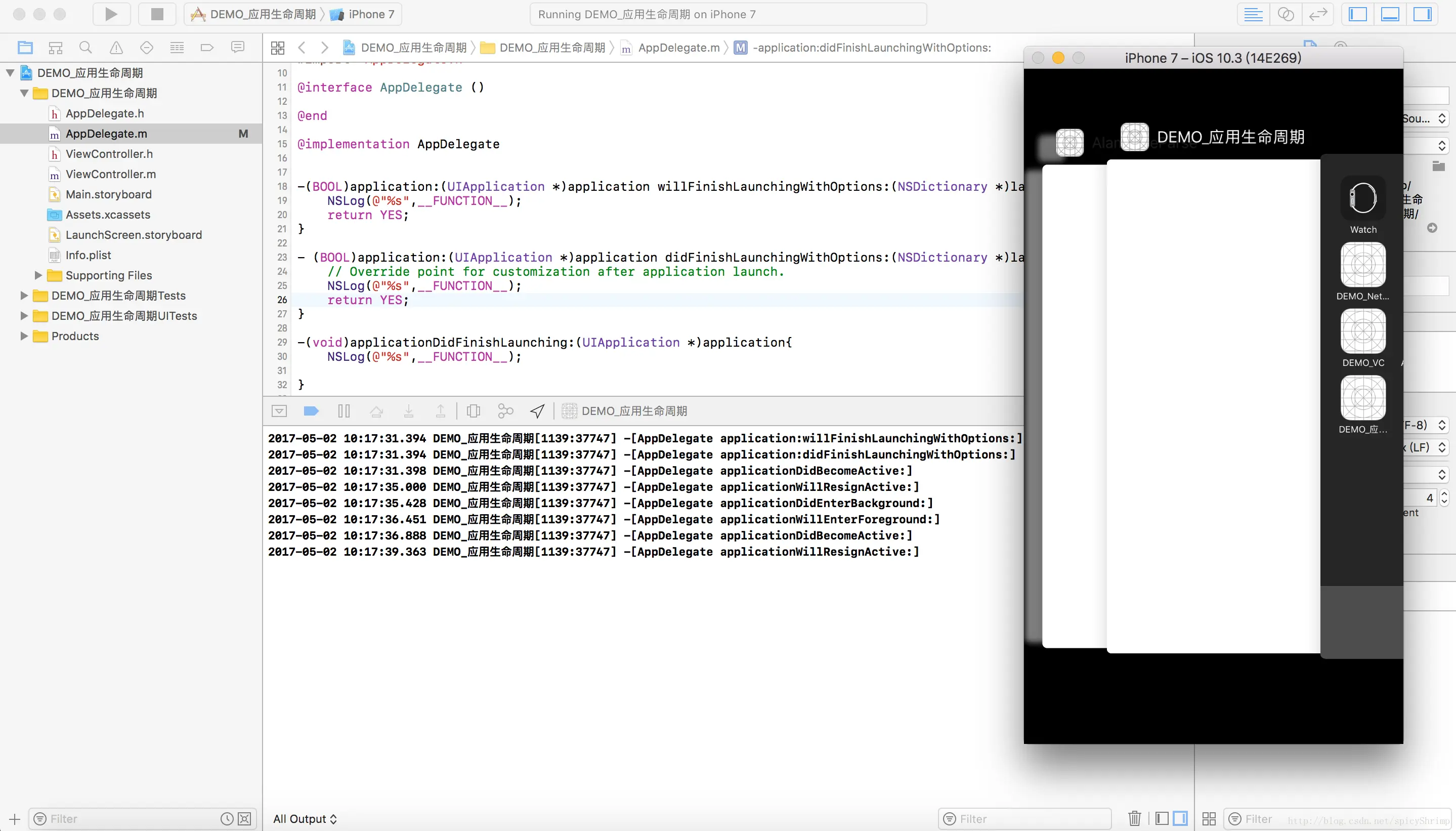The width and height of the screenshot is (1456, 831).
Task: Click the Debug View Hierarchy icon
Action: [x=473, y=411]
